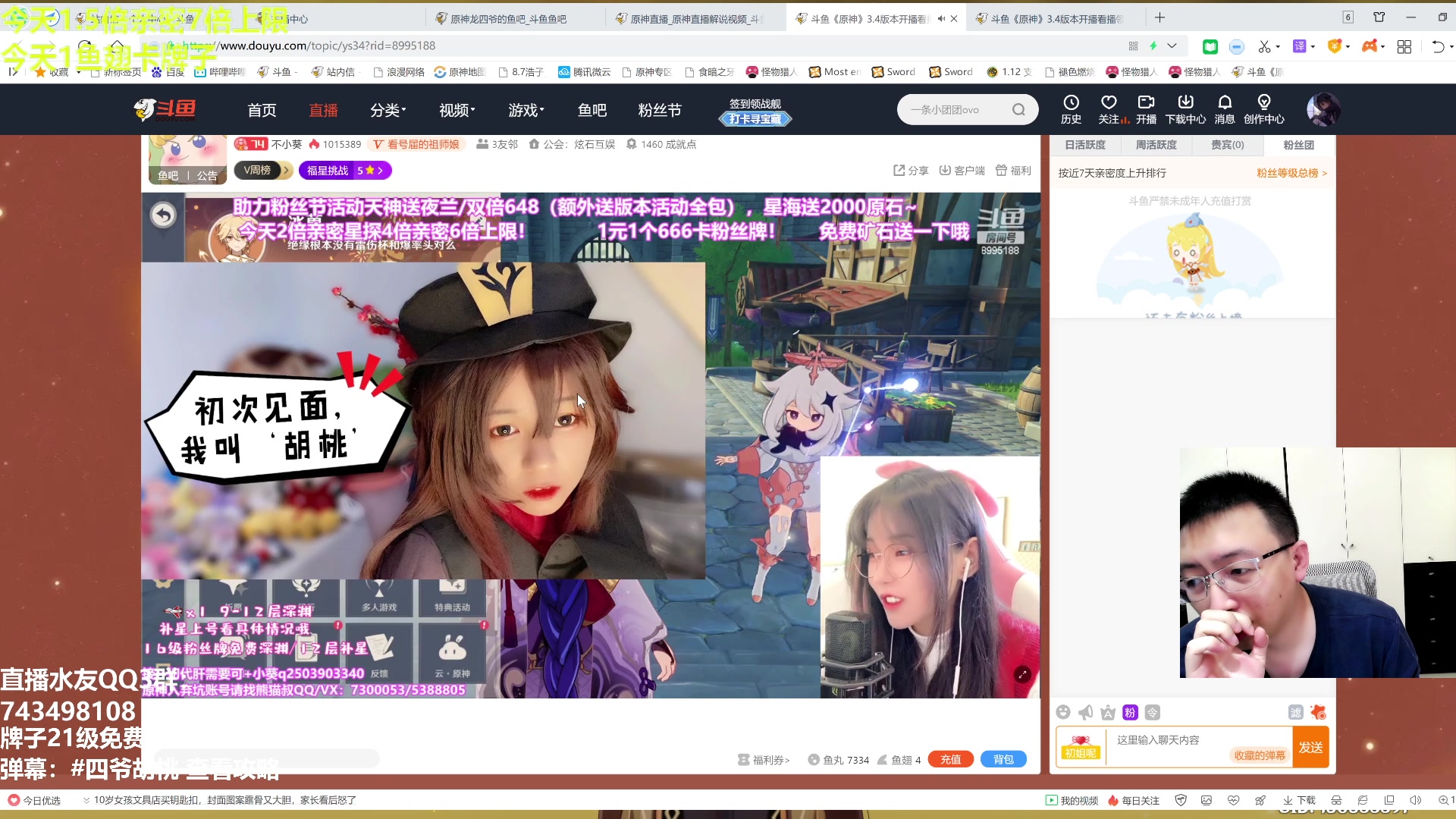
Task: Open the download center icon
Action: click(1185, 103)
